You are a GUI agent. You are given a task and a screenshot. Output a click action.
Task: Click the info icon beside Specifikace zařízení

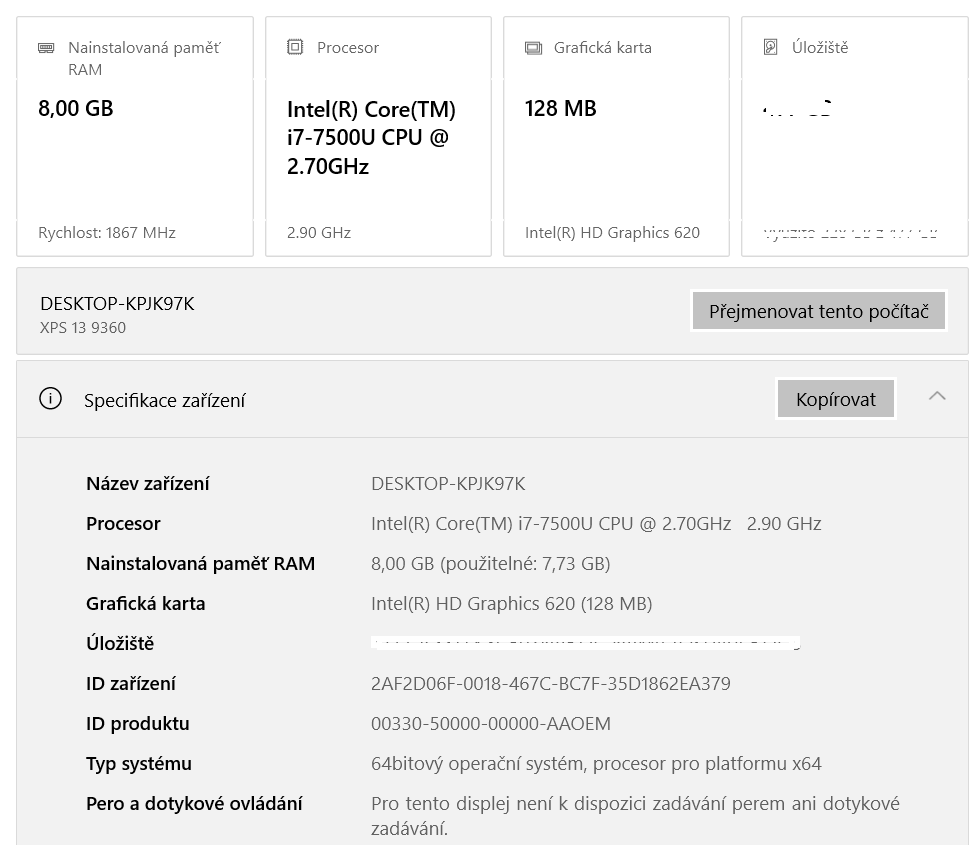click(50, 399)
